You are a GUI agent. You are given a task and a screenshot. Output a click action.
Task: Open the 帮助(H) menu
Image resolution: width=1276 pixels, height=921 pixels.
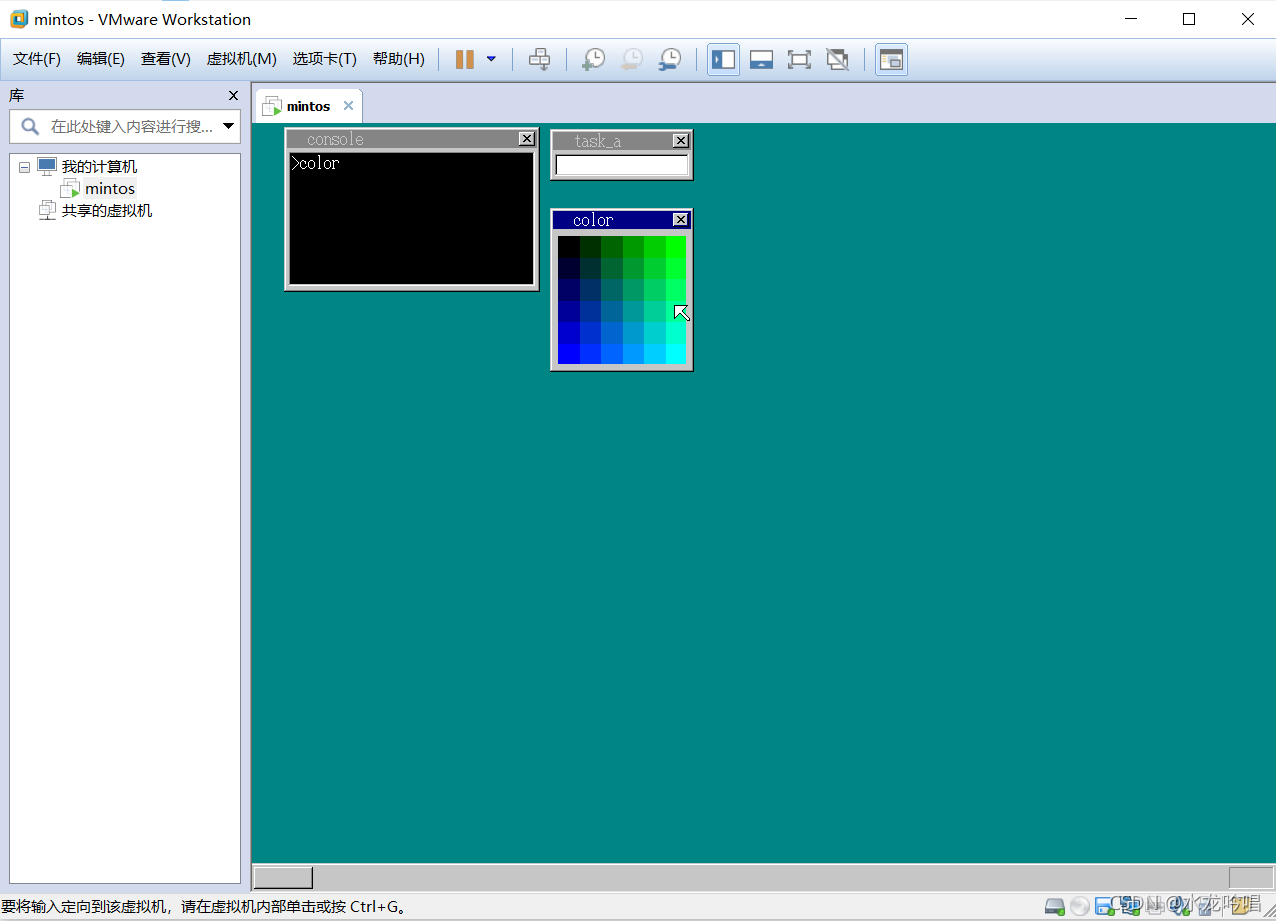[399, 59]
